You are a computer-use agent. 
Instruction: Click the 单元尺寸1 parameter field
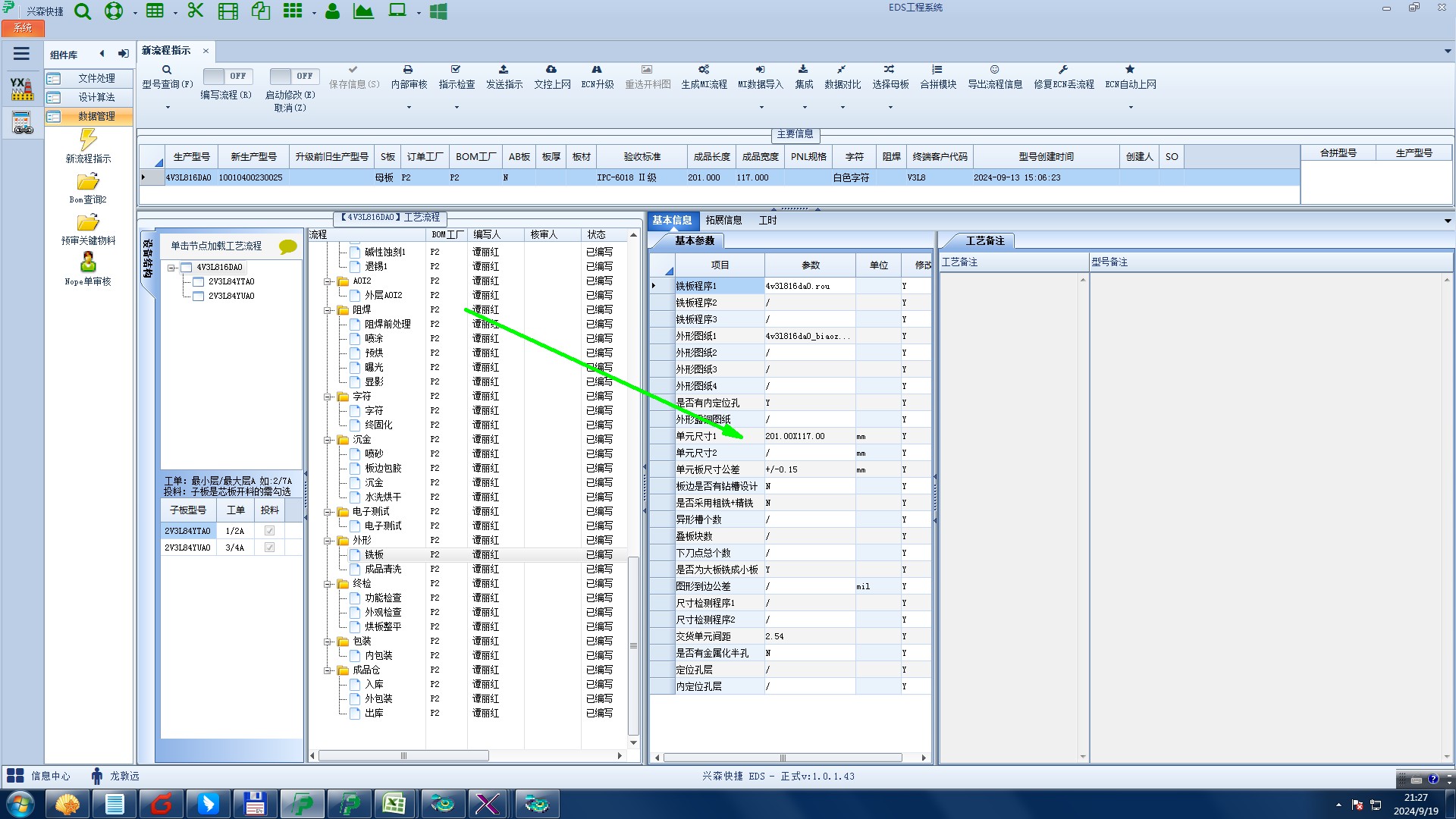[x=809, y=436]
